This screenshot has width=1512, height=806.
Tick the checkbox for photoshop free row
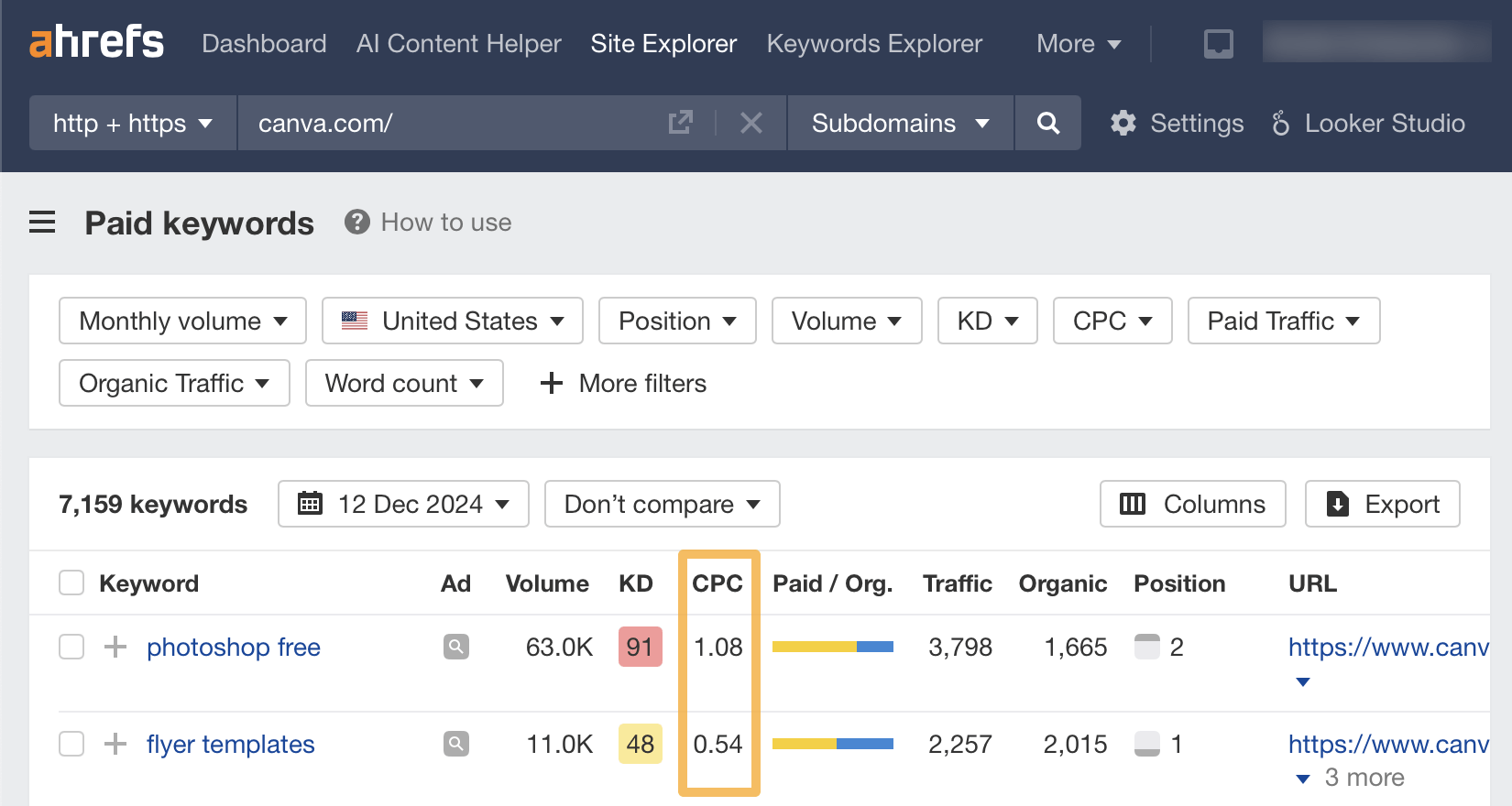tap(71, 647)
